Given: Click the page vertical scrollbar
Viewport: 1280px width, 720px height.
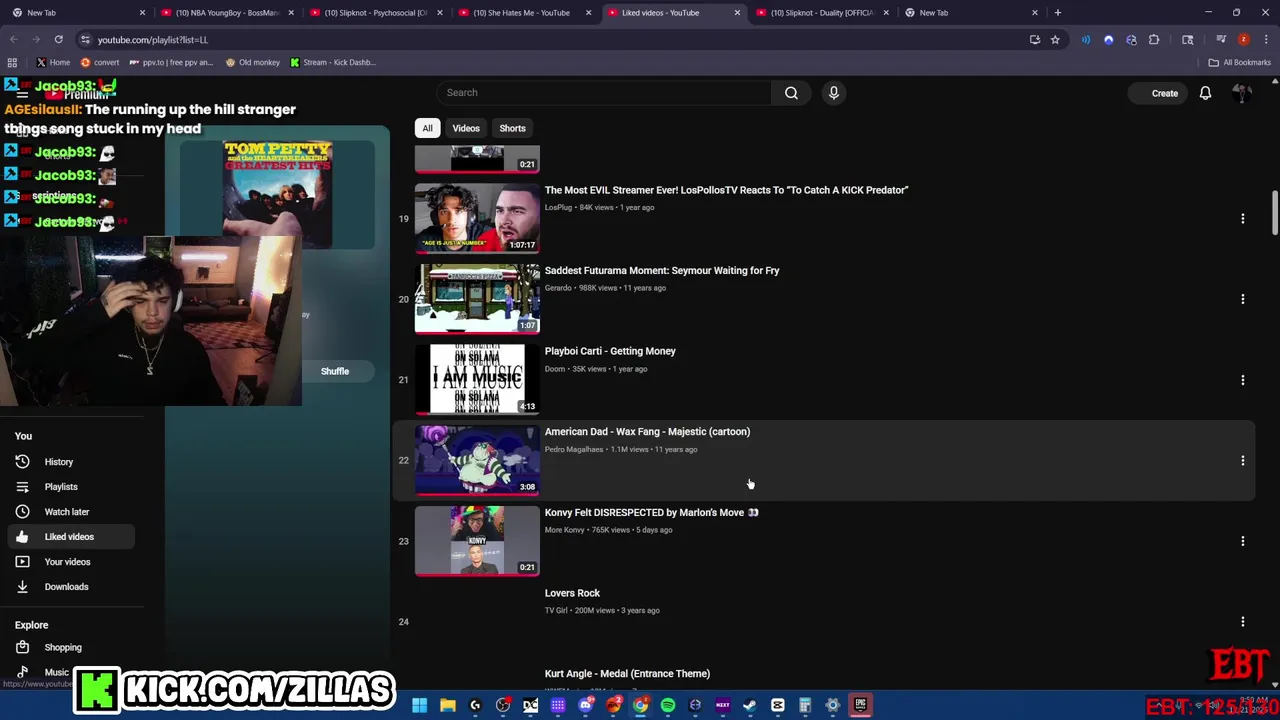Looking at the screenshot, I should (1275, 212).
